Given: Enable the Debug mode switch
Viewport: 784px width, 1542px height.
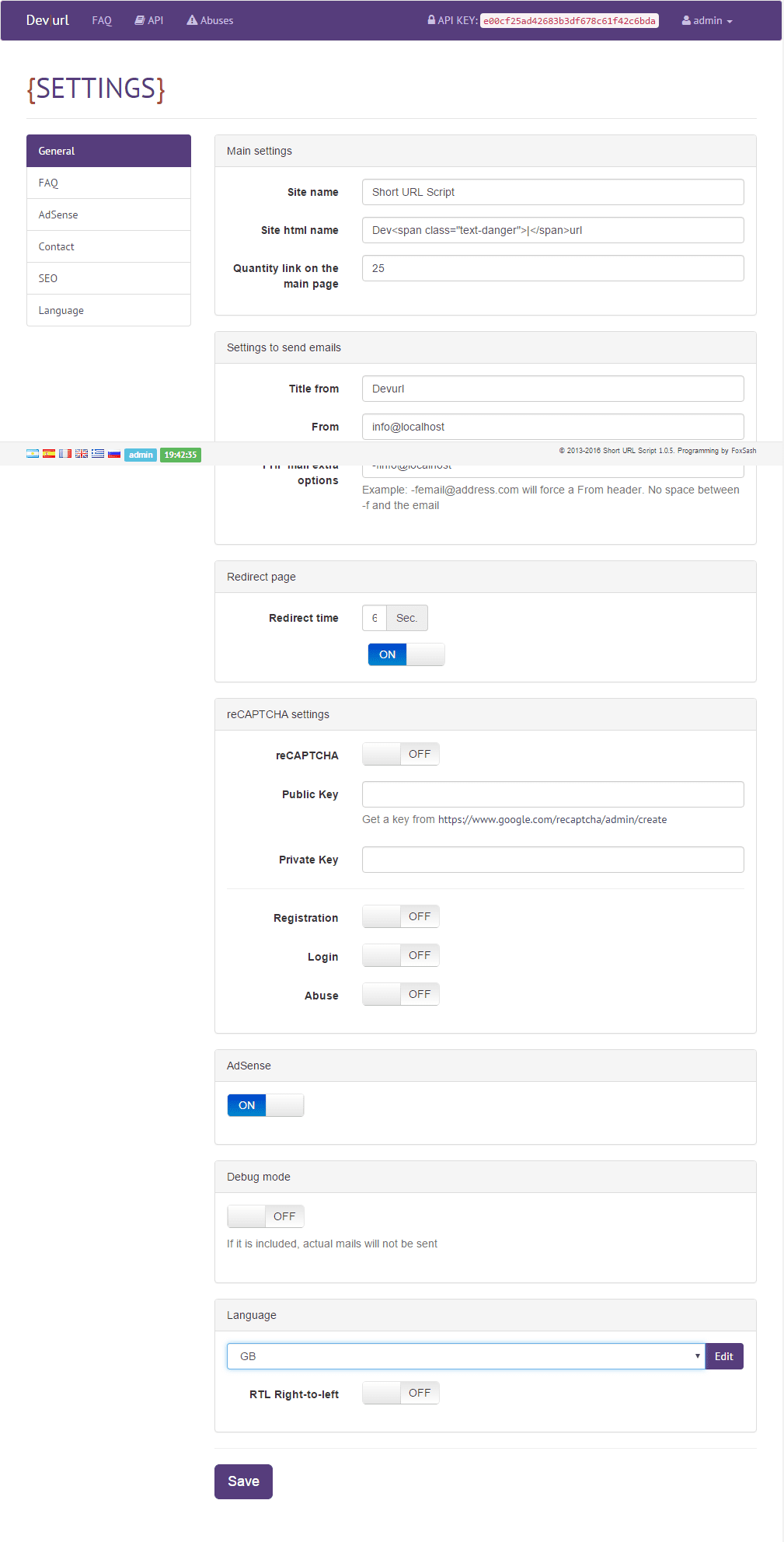Looking at the screenshot, I should coord(266,1216).
